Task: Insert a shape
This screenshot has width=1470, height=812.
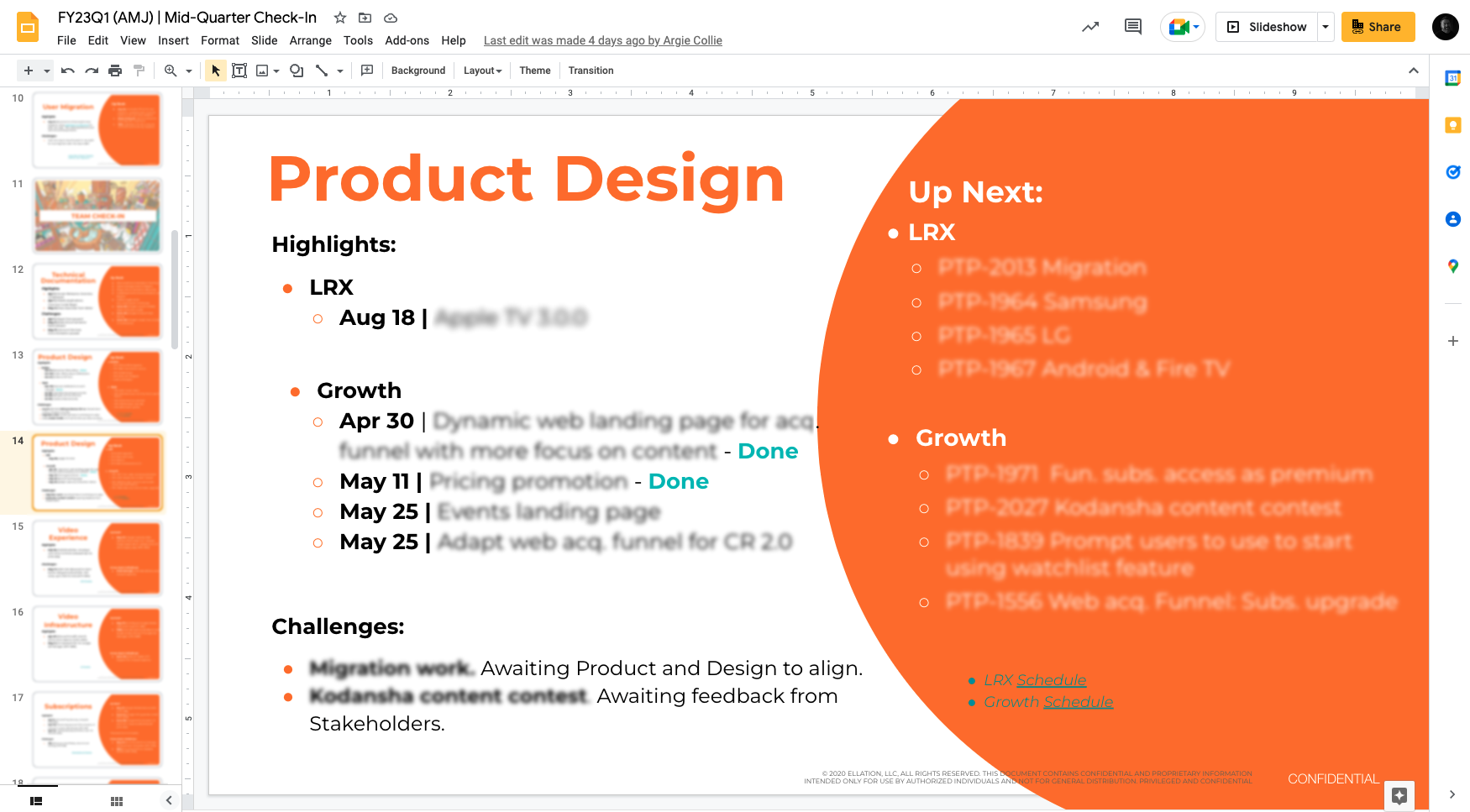Action: 297,71
